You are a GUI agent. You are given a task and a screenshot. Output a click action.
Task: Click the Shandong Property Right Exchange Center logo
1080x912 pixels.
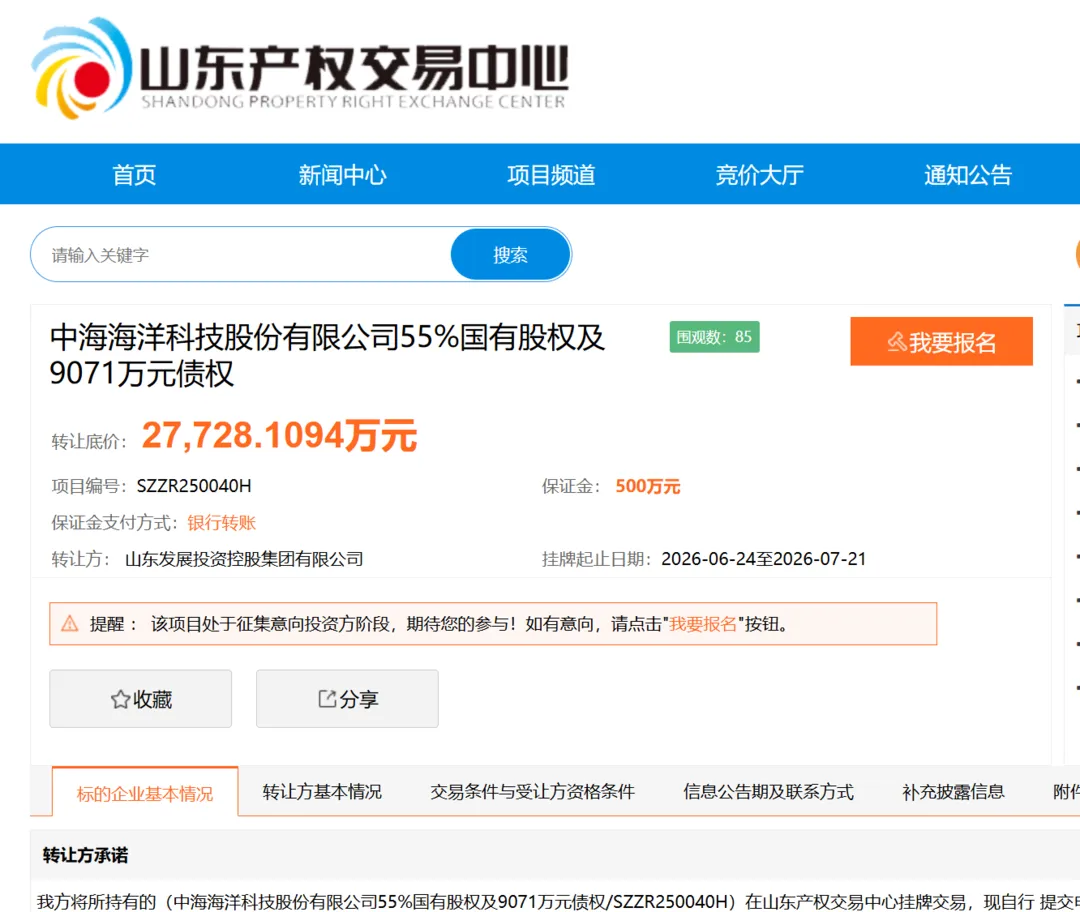300,69
